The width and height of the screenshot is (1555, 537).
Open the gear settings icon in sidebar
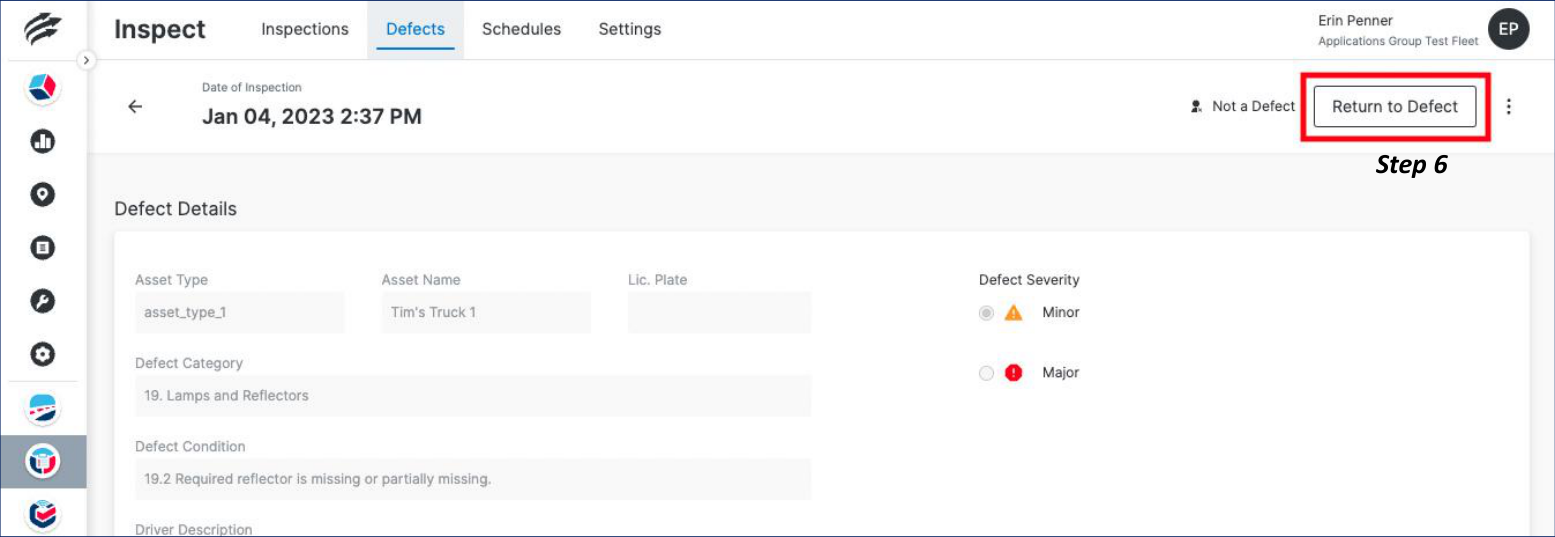42,354
